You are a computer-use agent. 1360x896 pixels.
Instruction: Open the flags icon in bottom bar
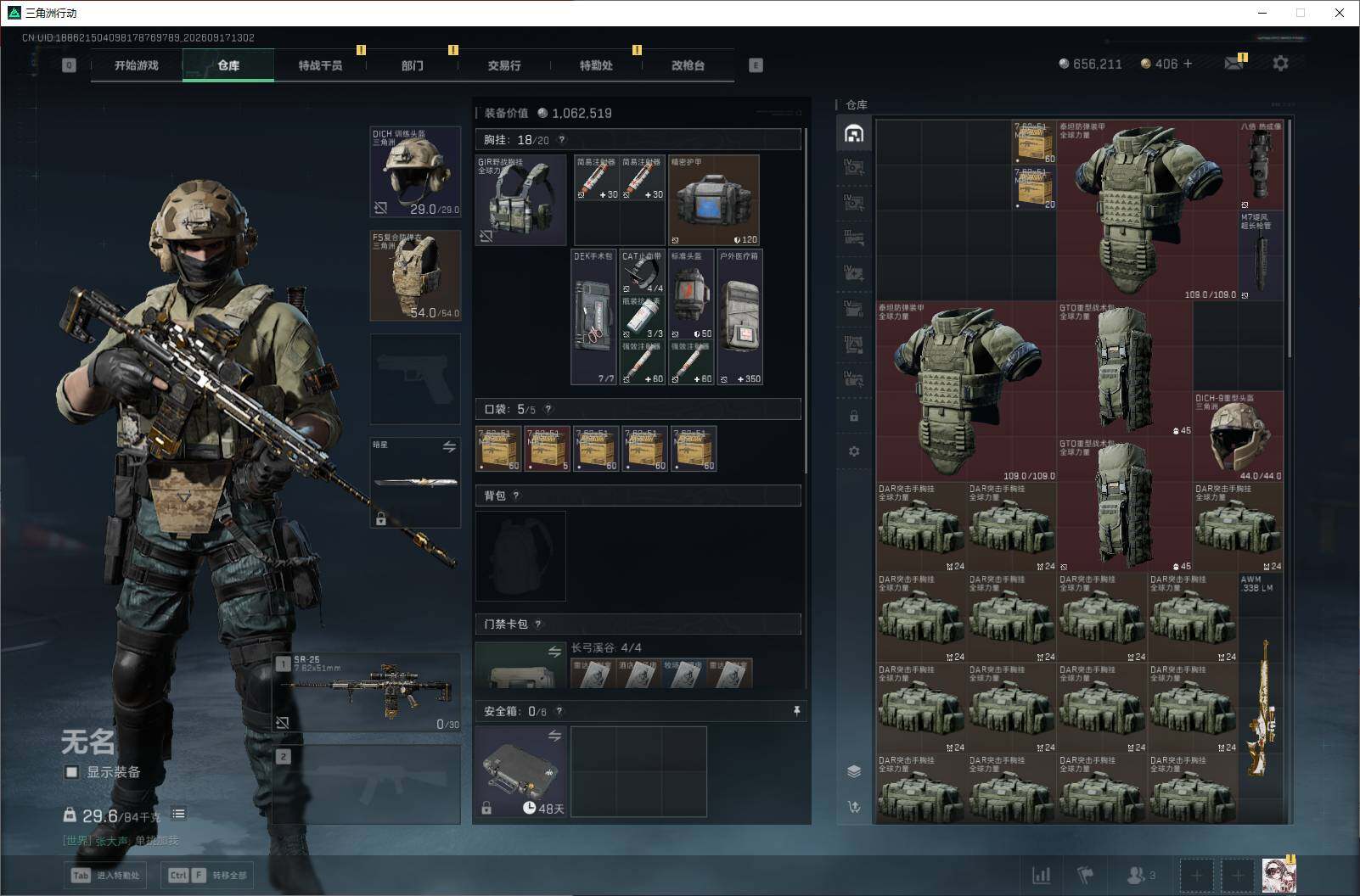1085,875
